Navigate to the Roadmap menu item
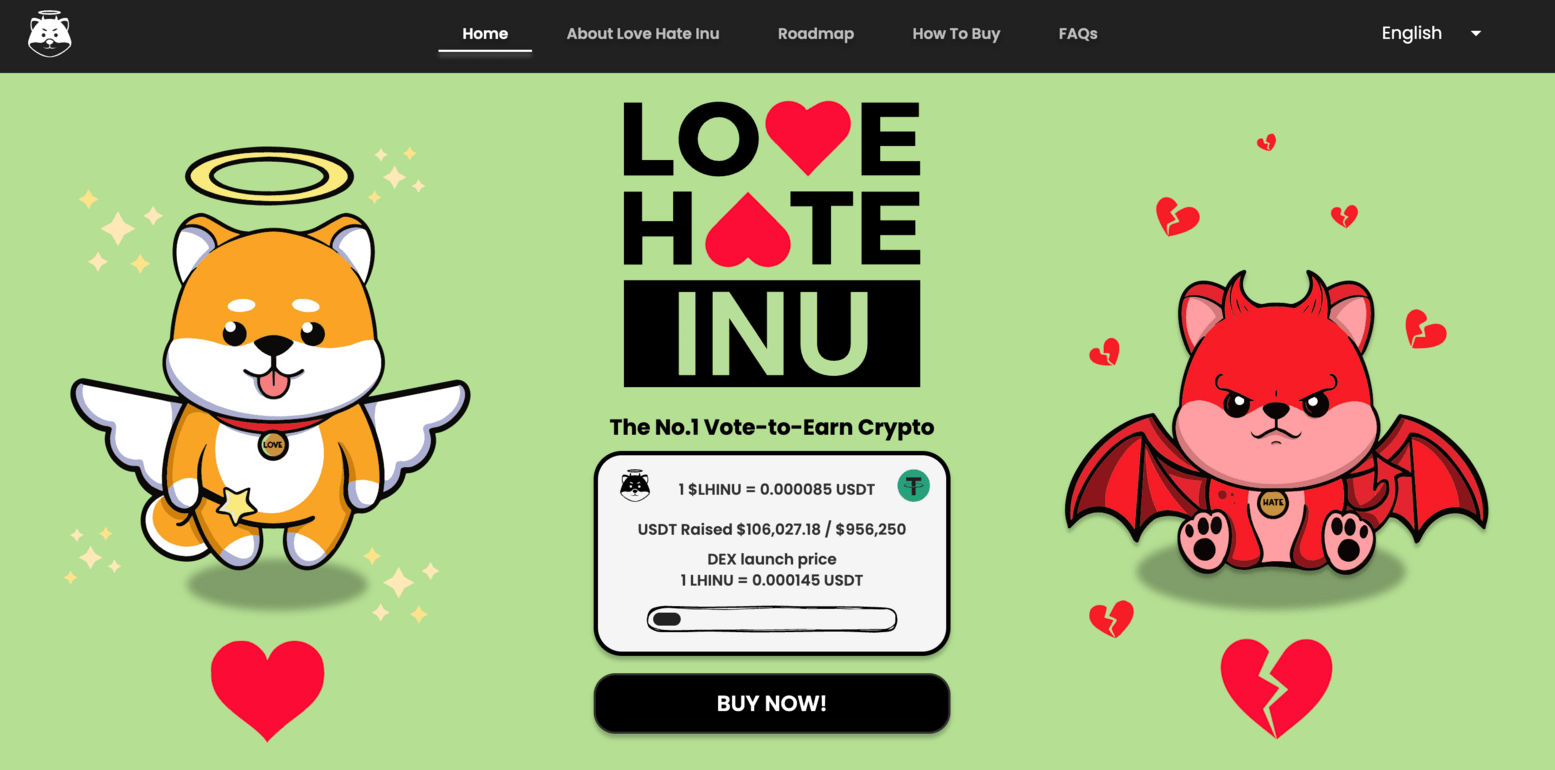The image size is (1555, 770). (x=816, y=34)
